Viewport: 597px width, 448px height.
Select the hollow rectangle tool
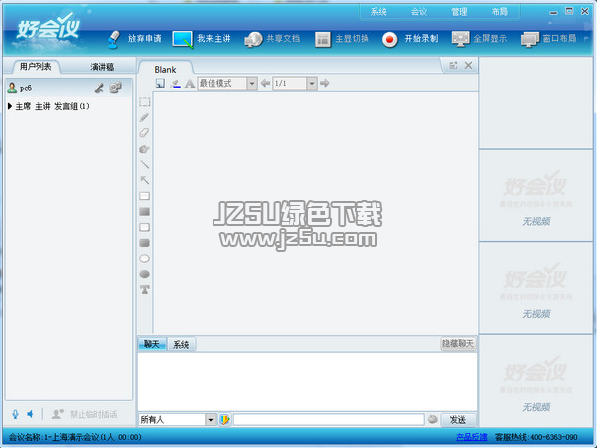145,196
